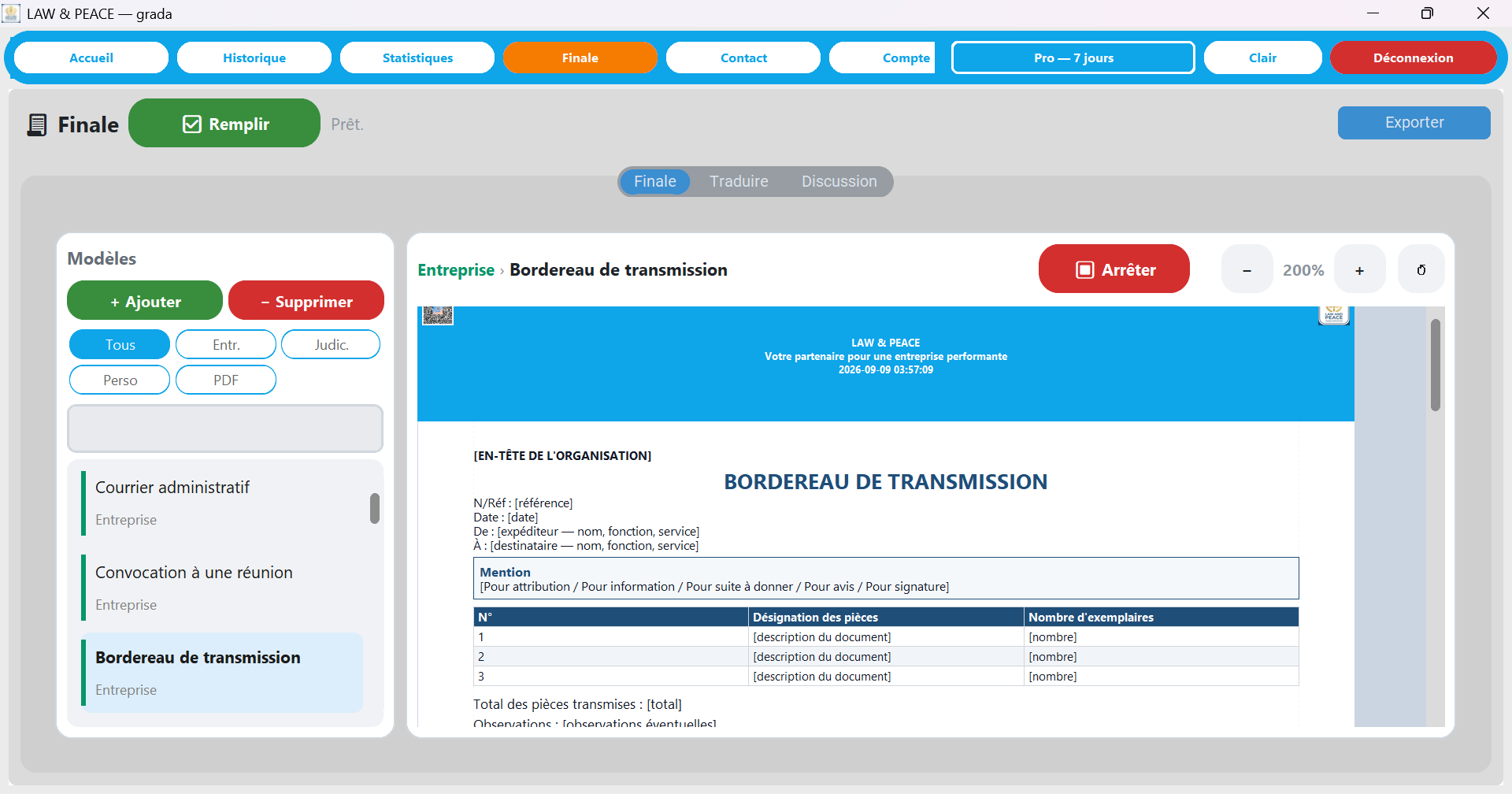Click the document preview vertical scrollbar
The height and width of the screenshot is (794, 1512).
coord(1435,365)
